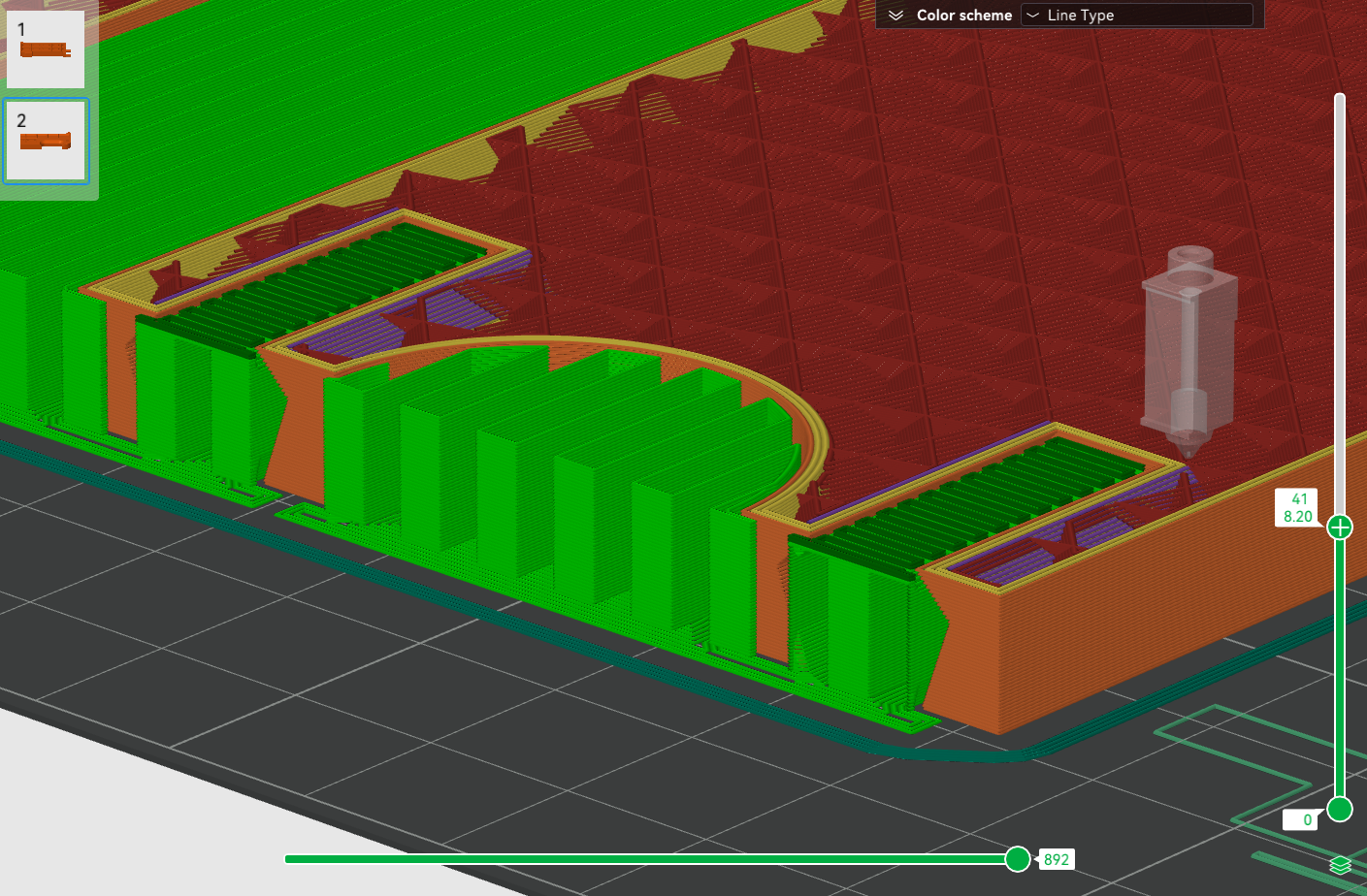Select plate 1 thumbnail in the sidebar
This screenshot has height=896, width=1367.
pyautogui.click(x=46, y=47)
